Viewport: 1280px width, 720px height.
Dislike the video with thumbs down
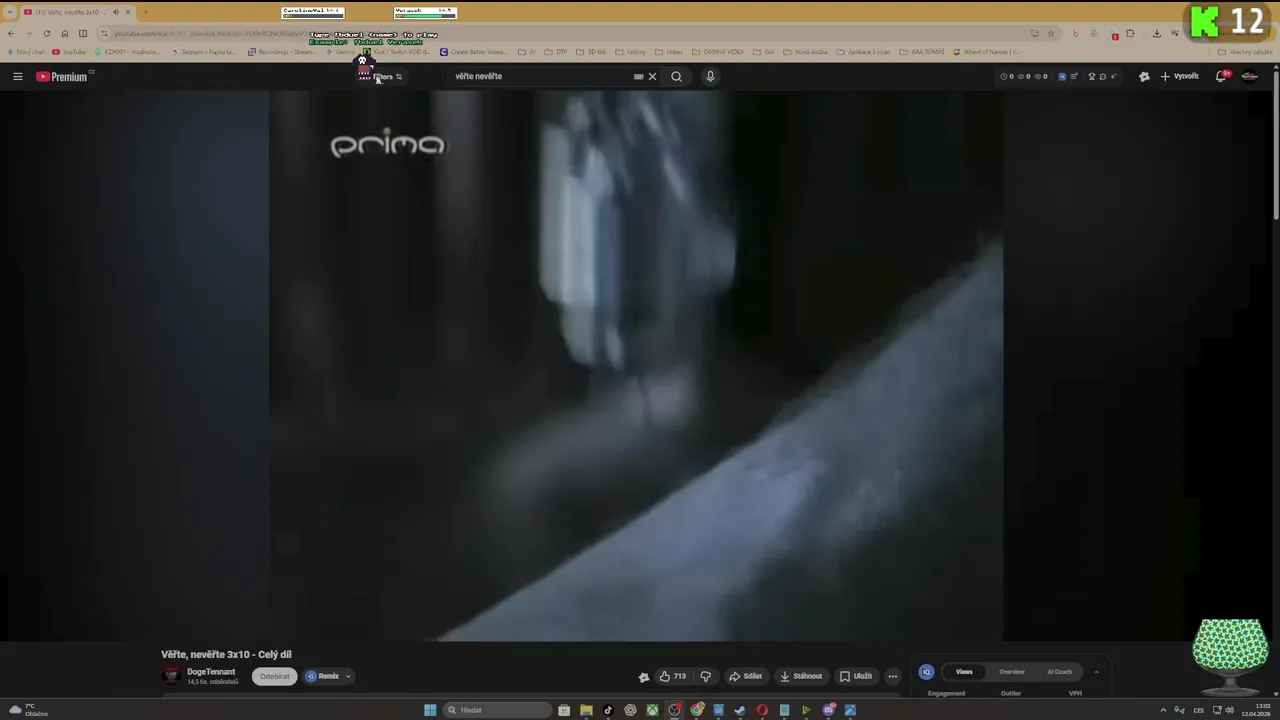click(705, 676)
